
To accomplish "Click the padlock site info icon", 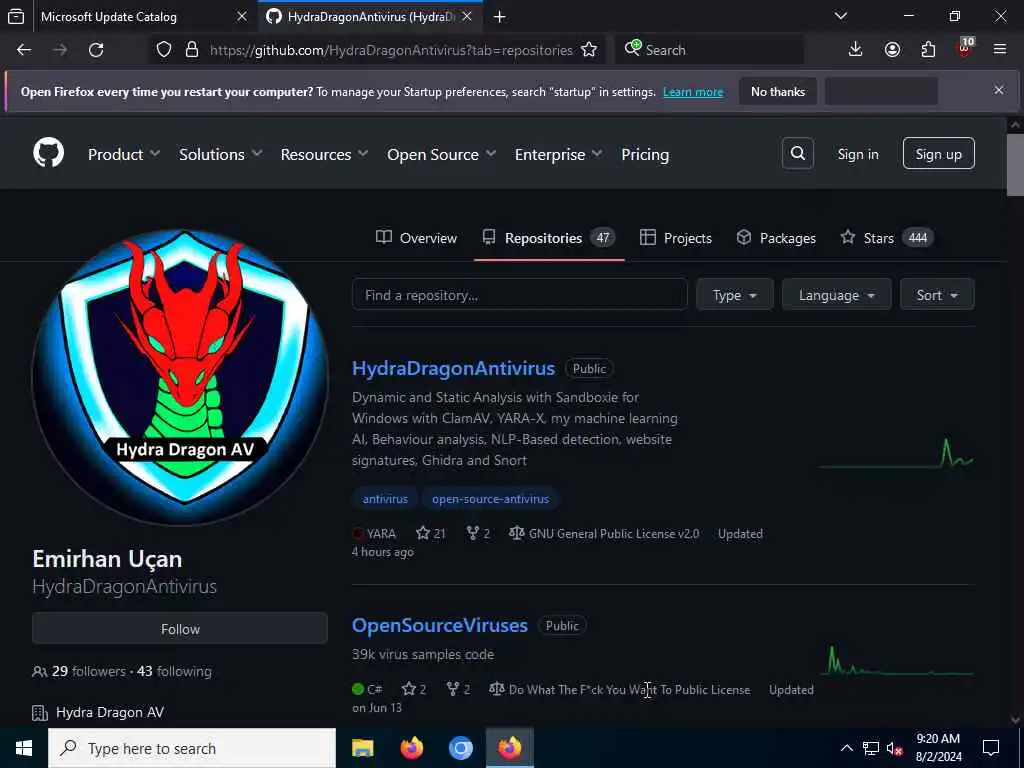I will tap(192, 50).
